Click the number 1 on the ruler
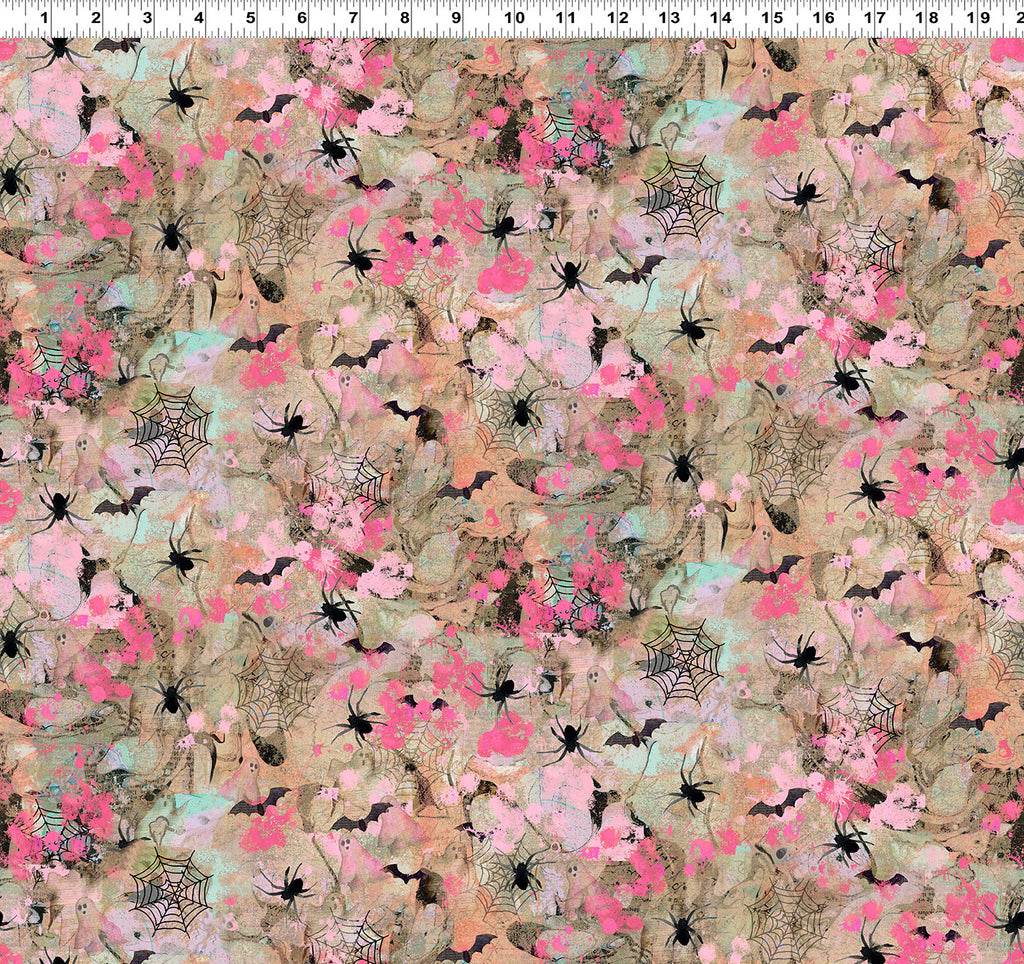The width and height of the screenshot is (1024, 964). (44, 18)
